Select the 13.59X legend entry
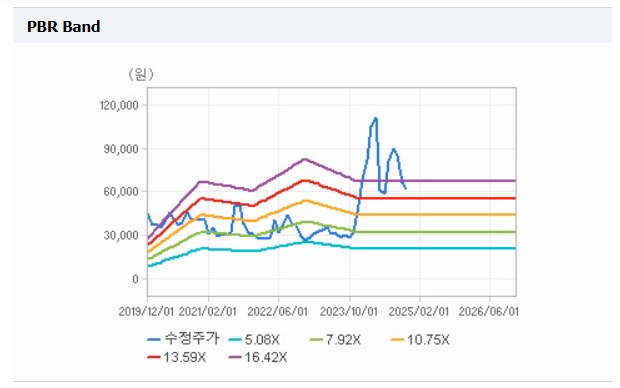Image resolution: width=620 pixels, height=388 pixels. (176, 357)
